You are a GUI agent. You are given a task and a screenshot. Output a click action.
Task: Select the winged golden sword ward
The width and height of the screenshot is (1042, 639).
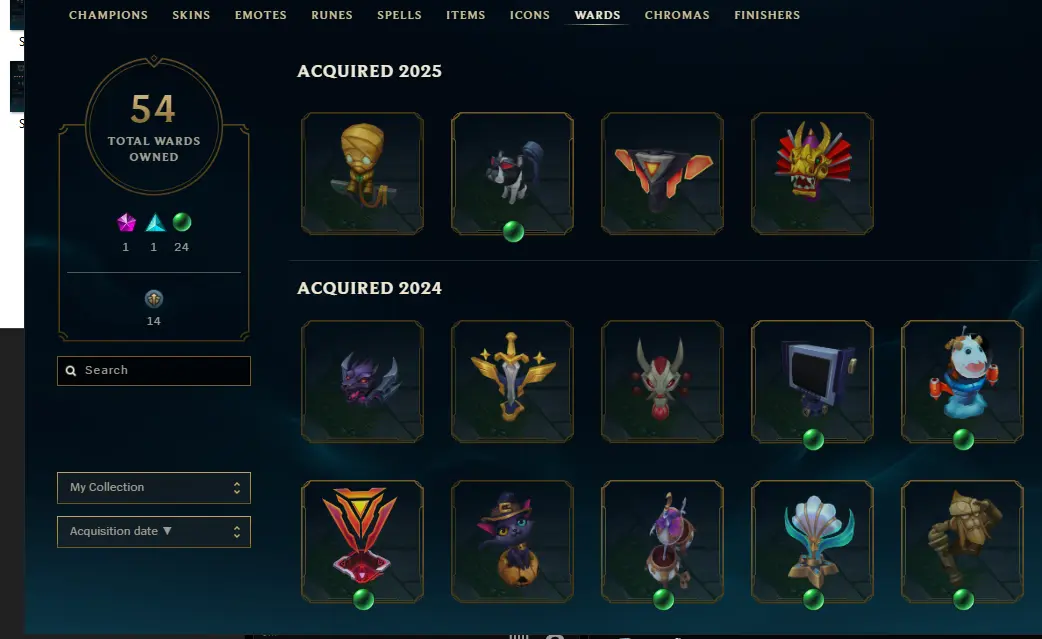[512, 381]
